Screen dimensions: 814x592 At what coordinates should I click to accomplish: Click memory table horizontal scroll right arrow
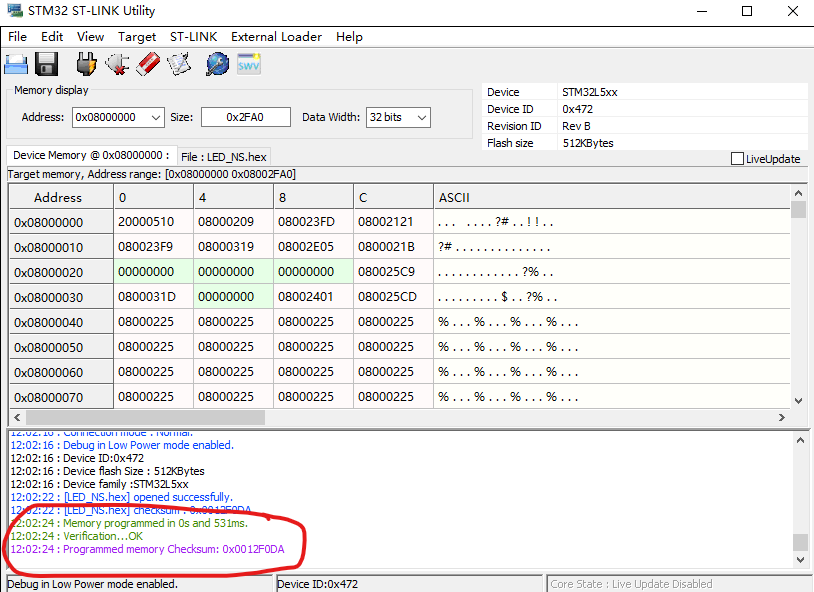(x=782, y=418)
